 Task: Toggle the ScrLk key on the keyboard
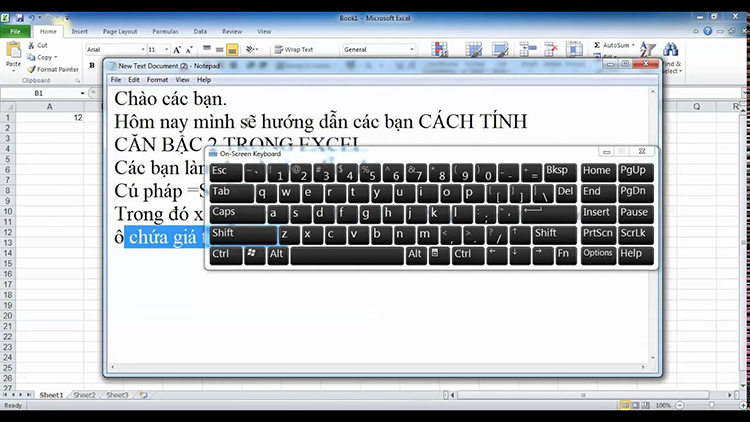click(636, 235)
